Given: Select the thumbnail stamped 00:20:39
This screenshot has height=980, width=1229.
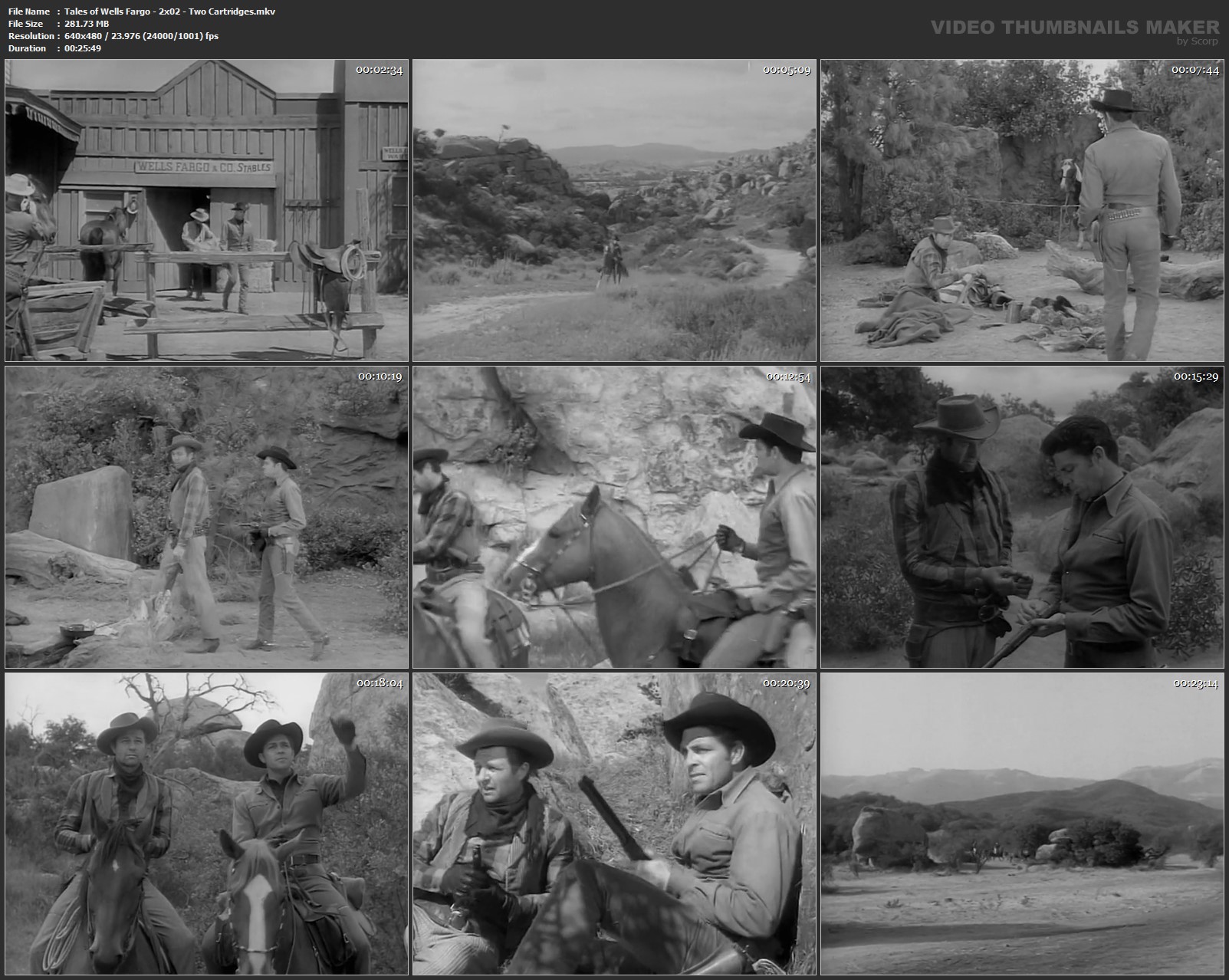Looking at the screenshot, I should pyautogui.click(x=614, y=824).
